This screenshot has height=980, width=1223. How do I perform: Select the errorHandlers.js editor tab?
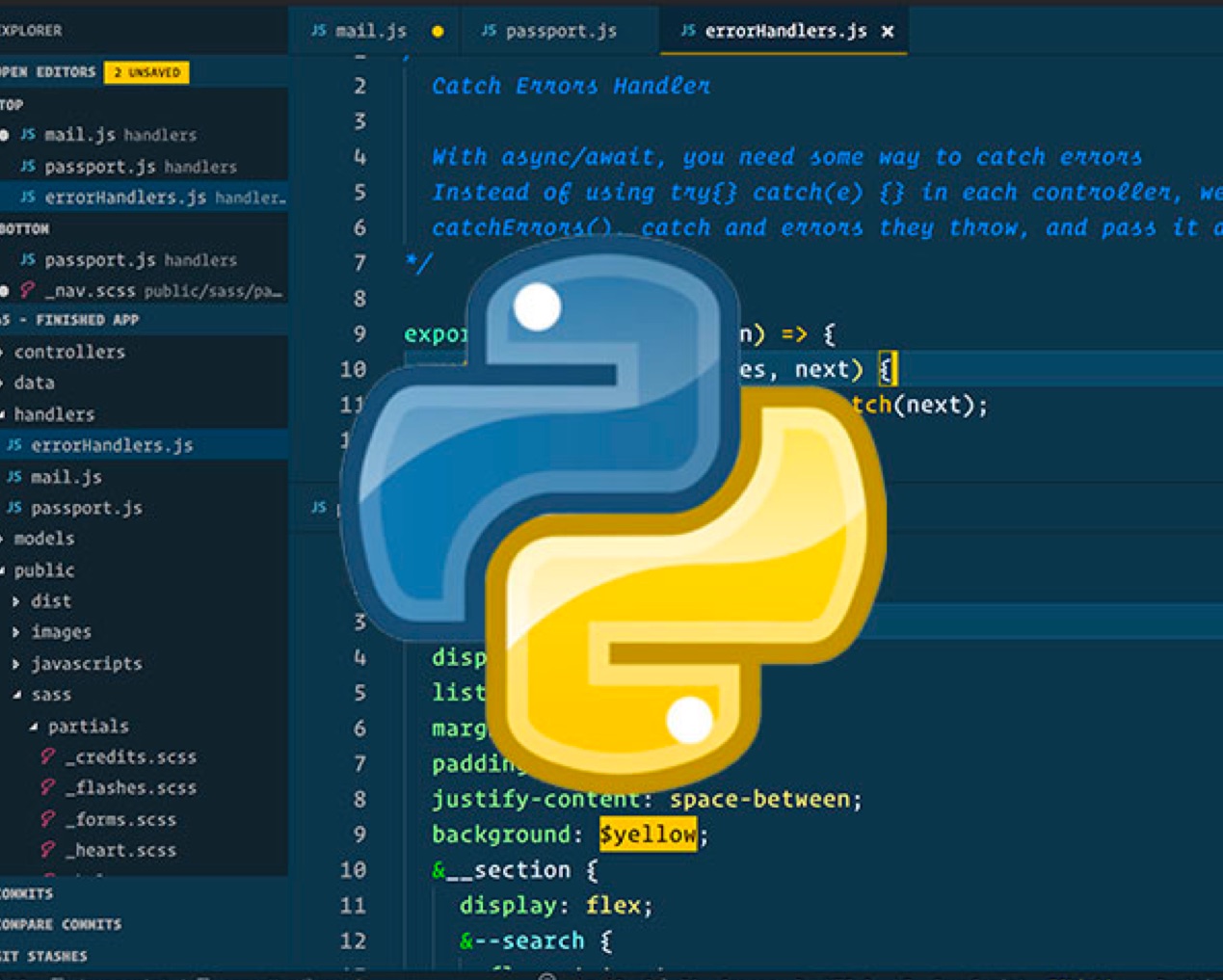pos(784,31)
